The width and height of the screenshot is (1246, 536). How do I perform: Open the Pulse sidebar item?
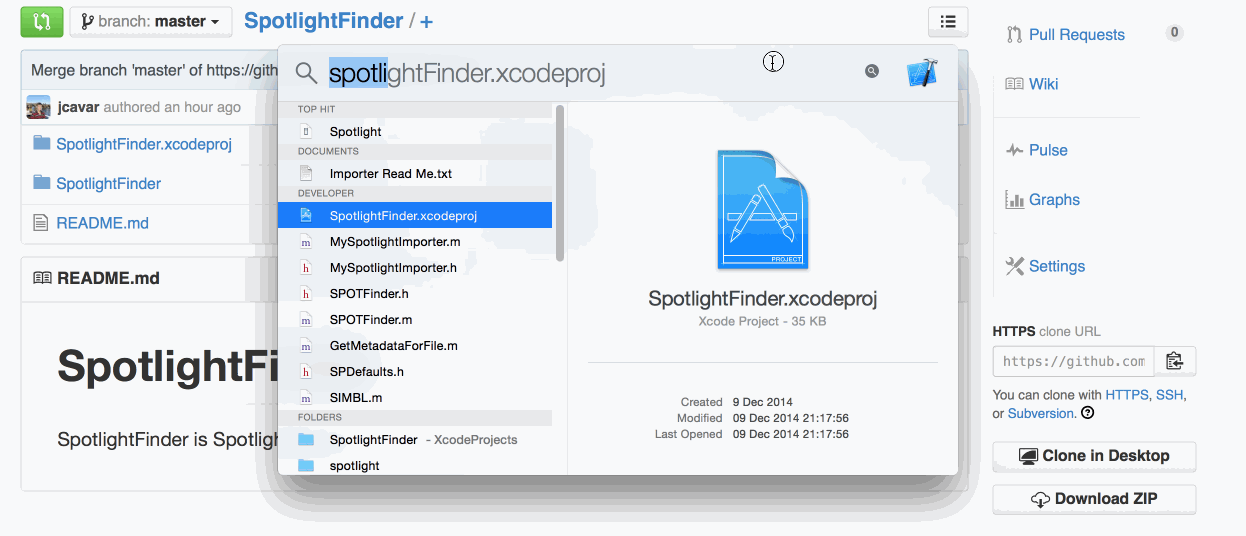click(1048, 150)
